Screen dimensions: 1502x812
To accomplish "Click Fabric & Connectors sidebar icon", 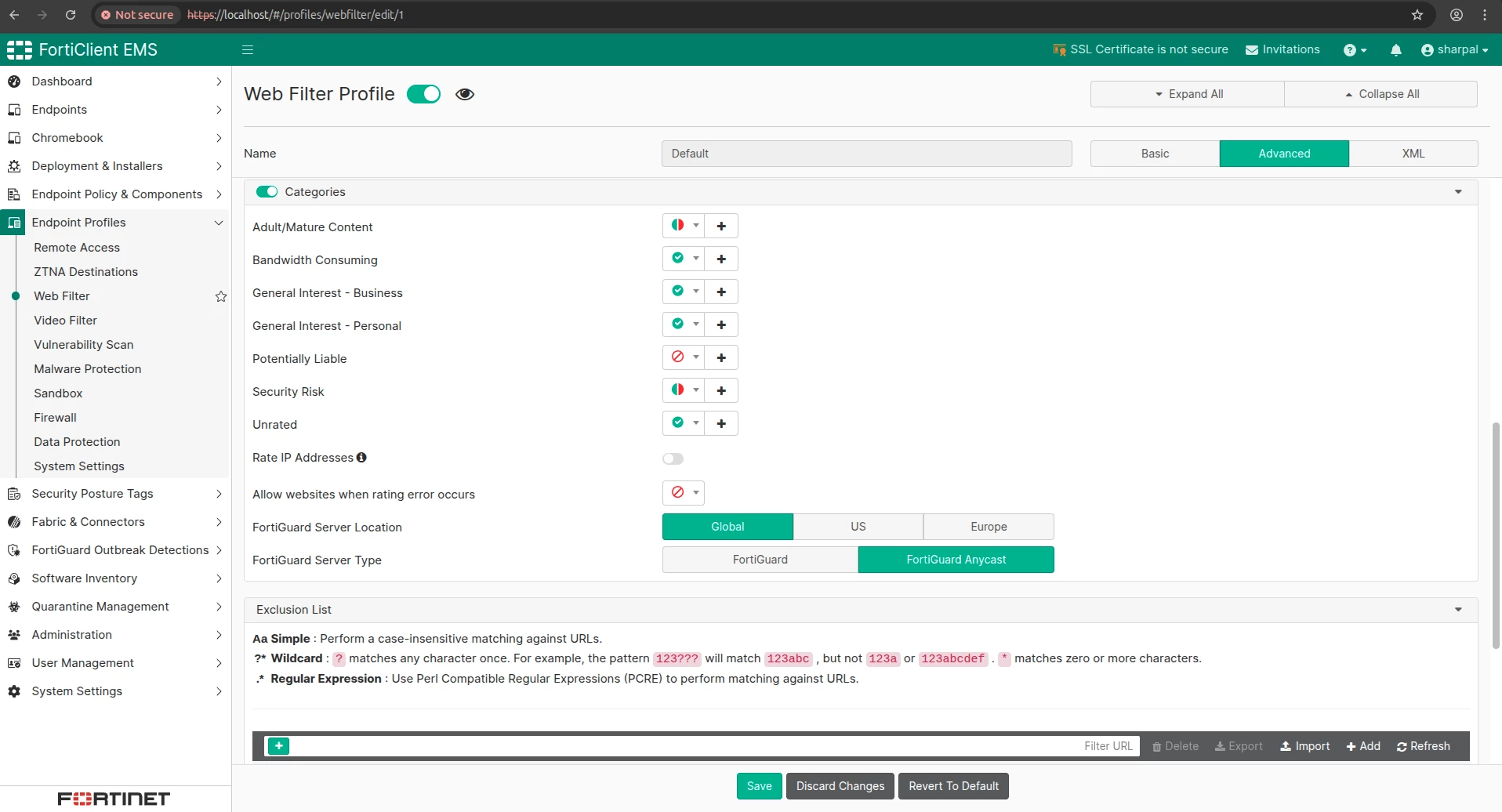I will click(x=14, y=522).
